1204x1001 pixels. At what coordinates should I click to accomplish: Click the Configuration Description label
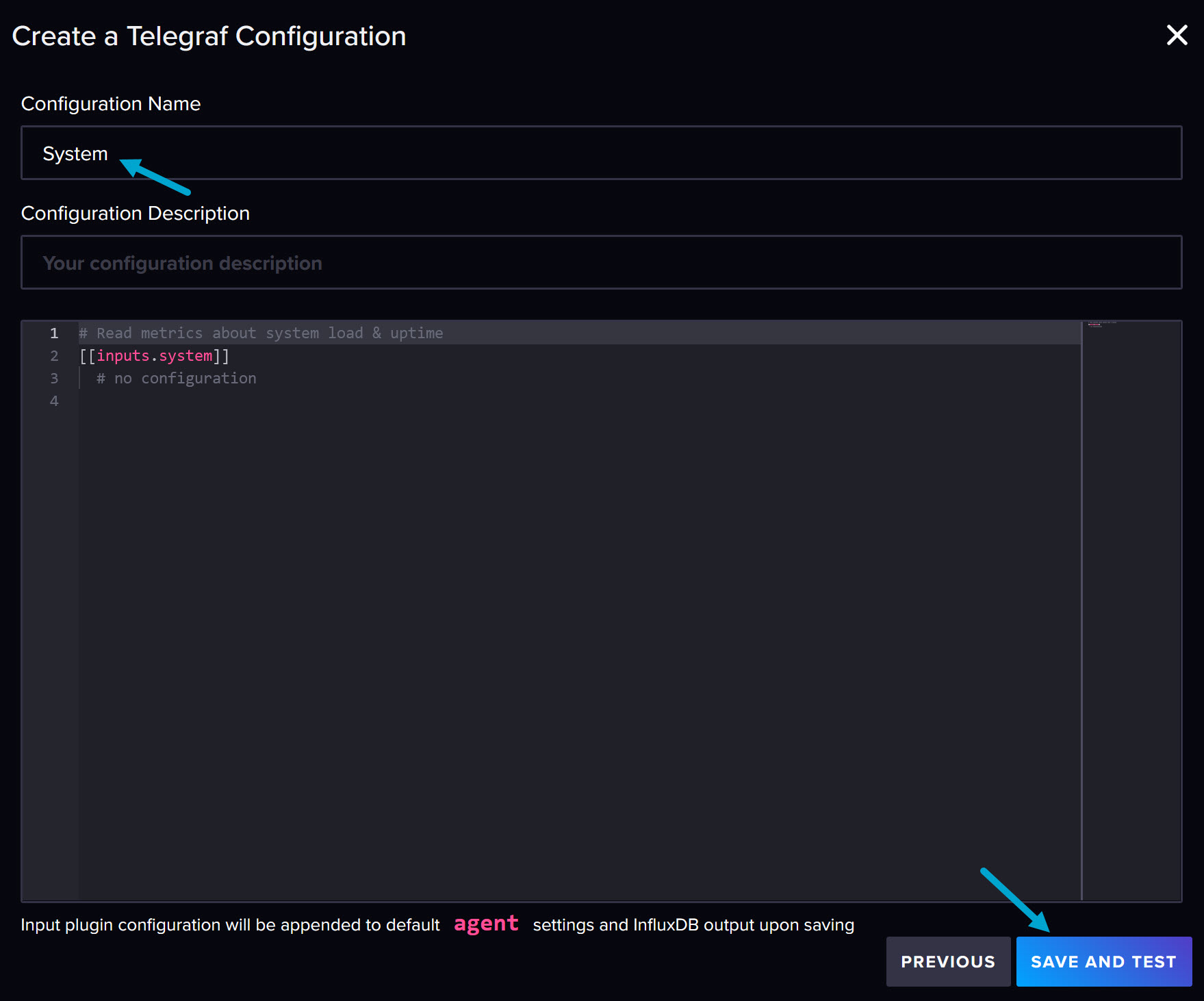point(136,213)
